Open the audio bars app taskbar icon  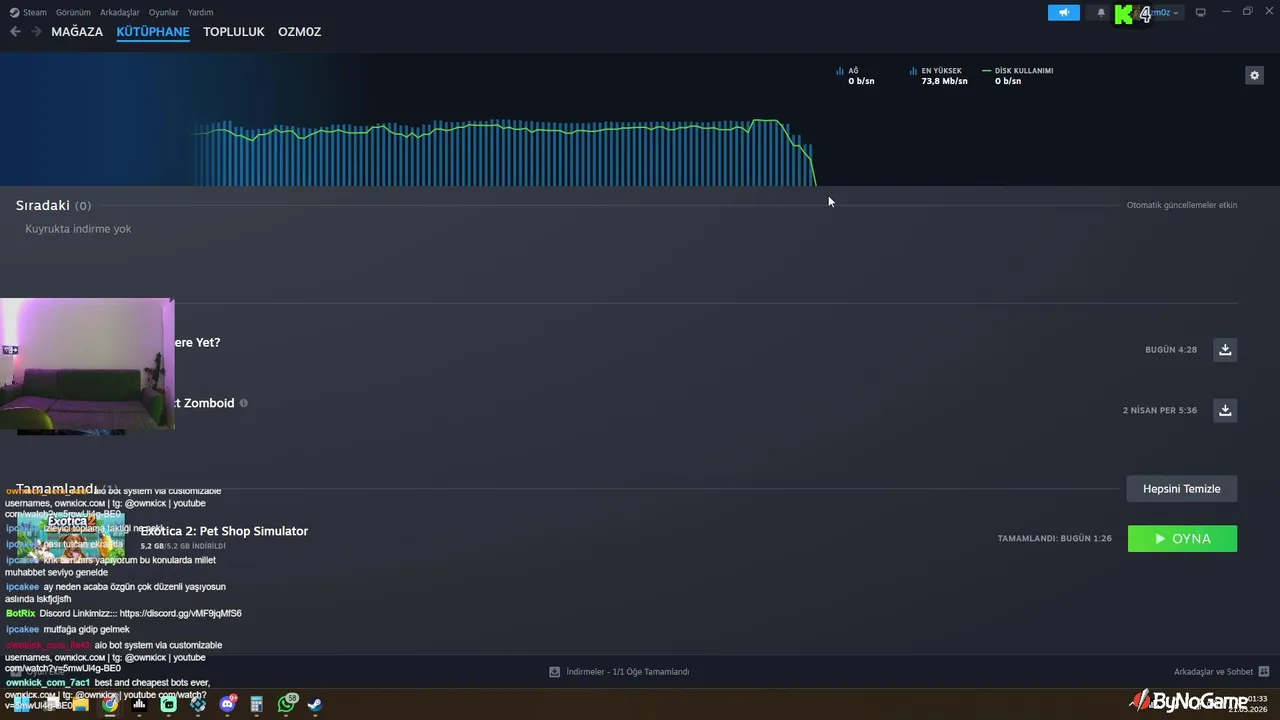[139, 704]
